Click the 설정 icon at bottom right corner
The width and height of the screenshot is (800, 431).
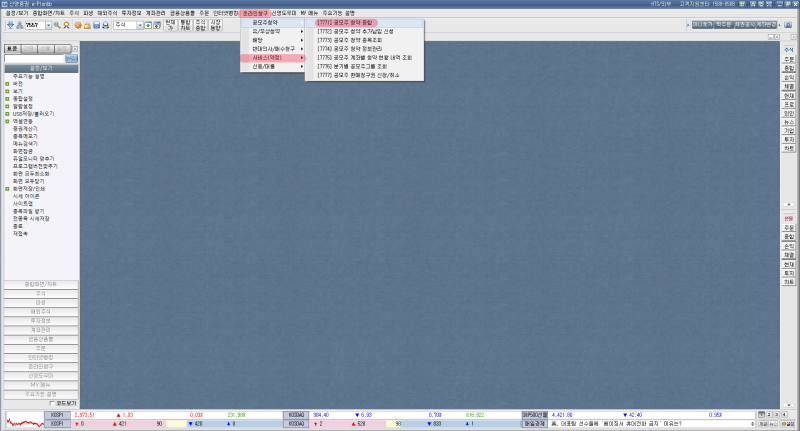coord(789,424)
